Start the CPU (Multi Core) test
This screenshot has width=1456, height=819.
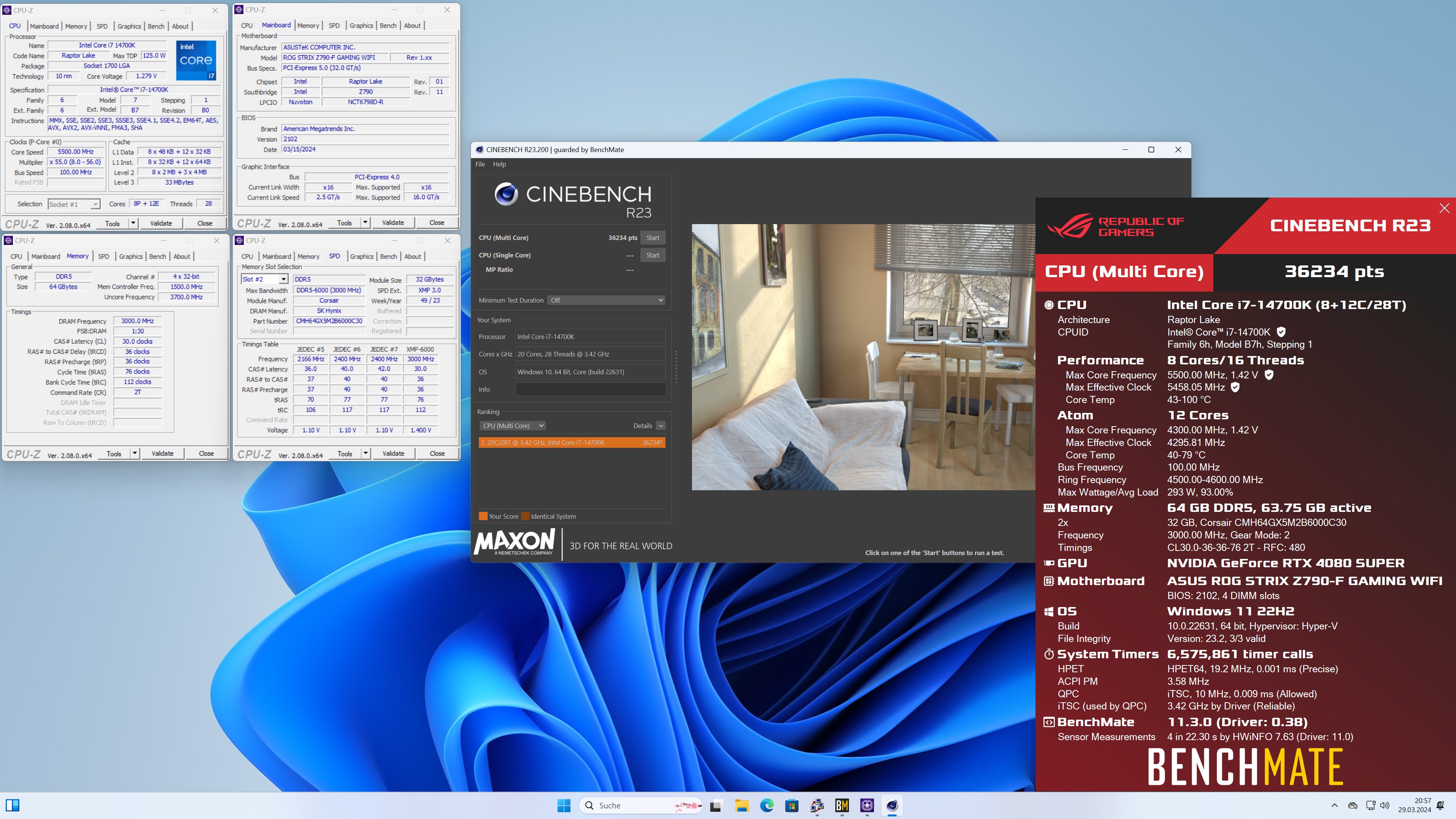[653, 237]
